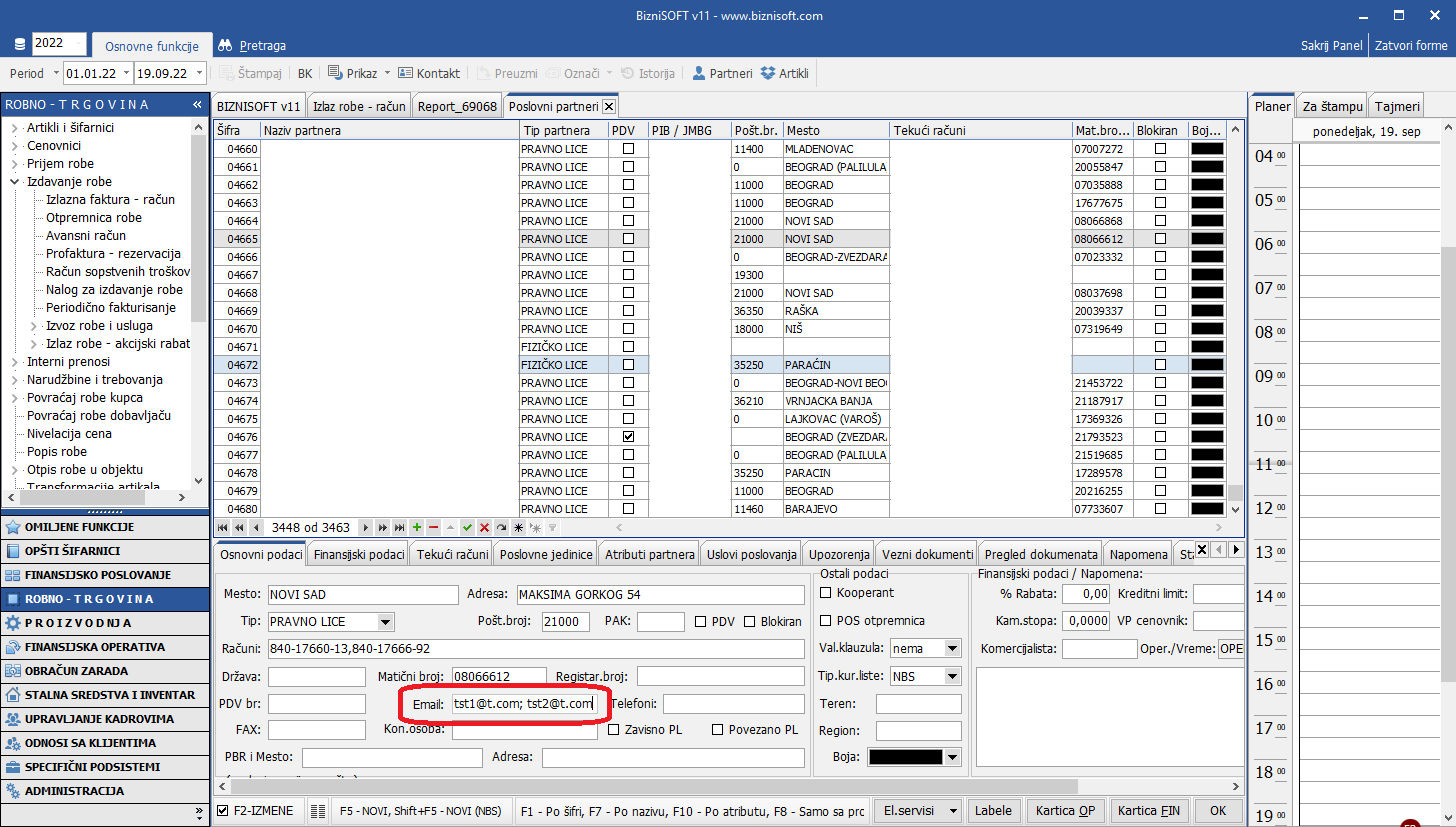Open the Boja color picker dropdown

[951, 757]
